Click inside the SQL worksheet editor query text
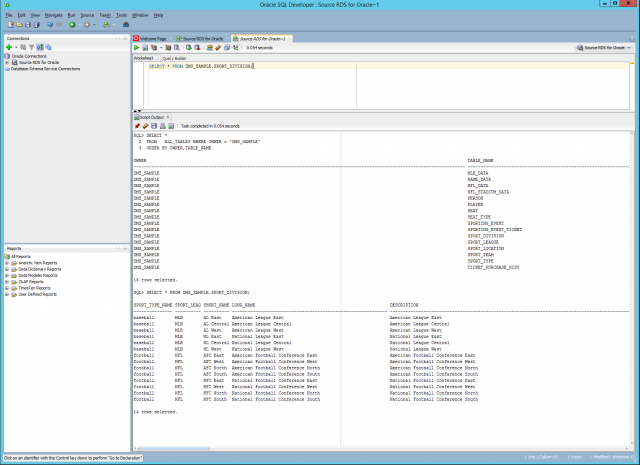 pyautogui.click(x=201, y=66)
